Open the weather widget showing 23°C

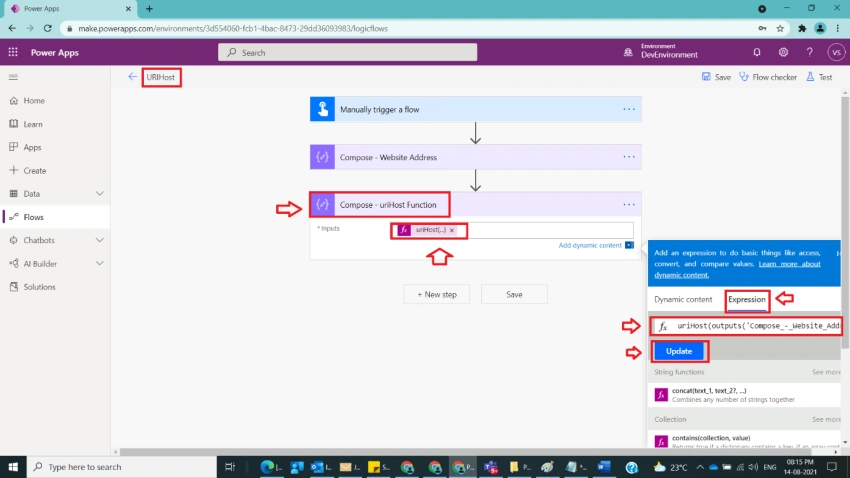tap(671, 467)
